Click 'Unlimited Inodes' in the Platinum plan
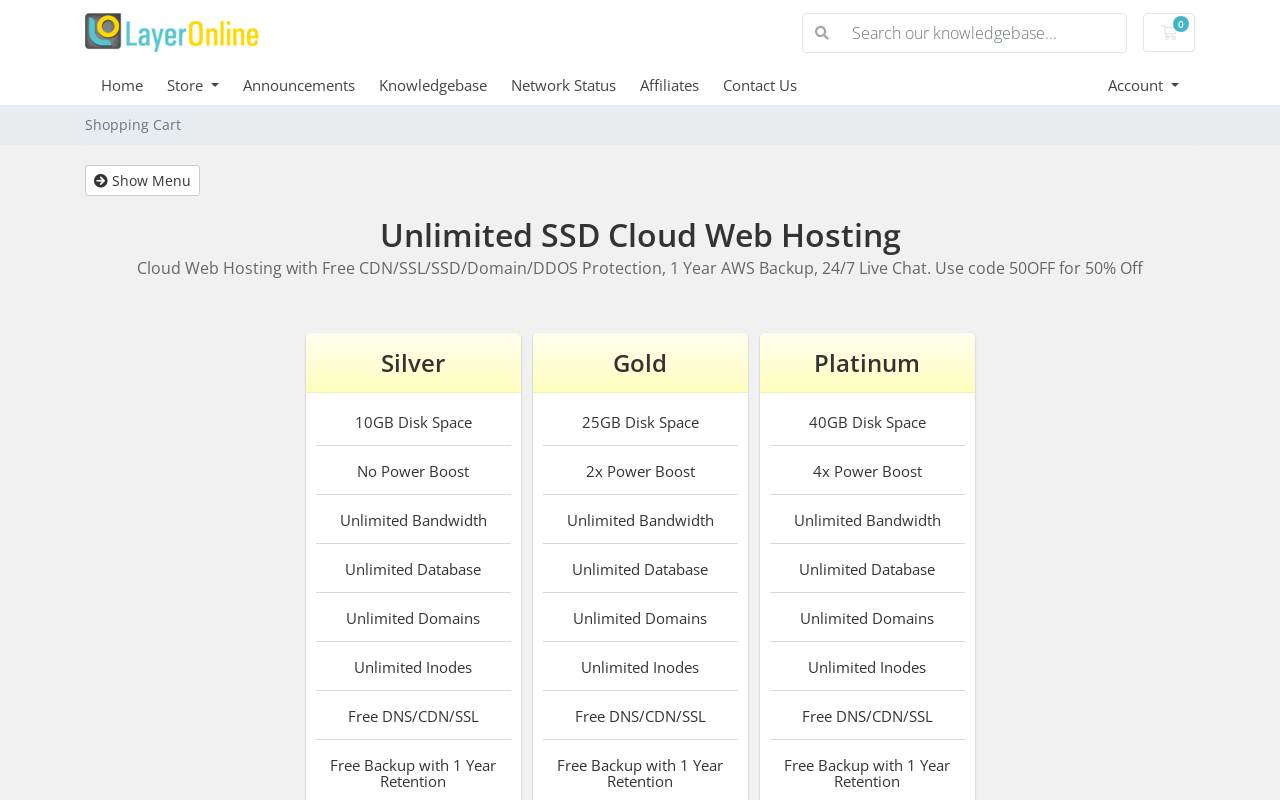The image size is (1280, 800). (867, 667)
